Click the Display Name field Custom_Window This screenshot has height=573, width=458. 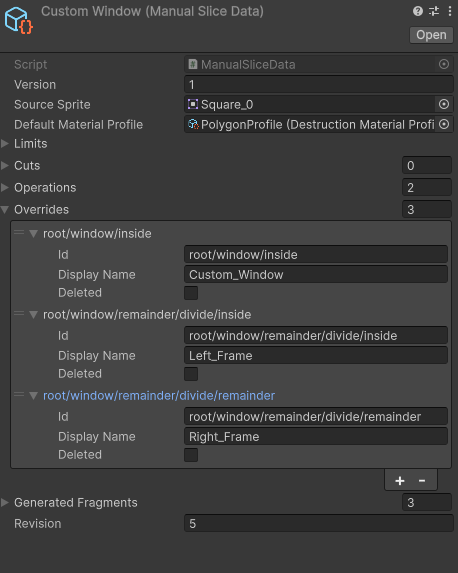[316, 274]
